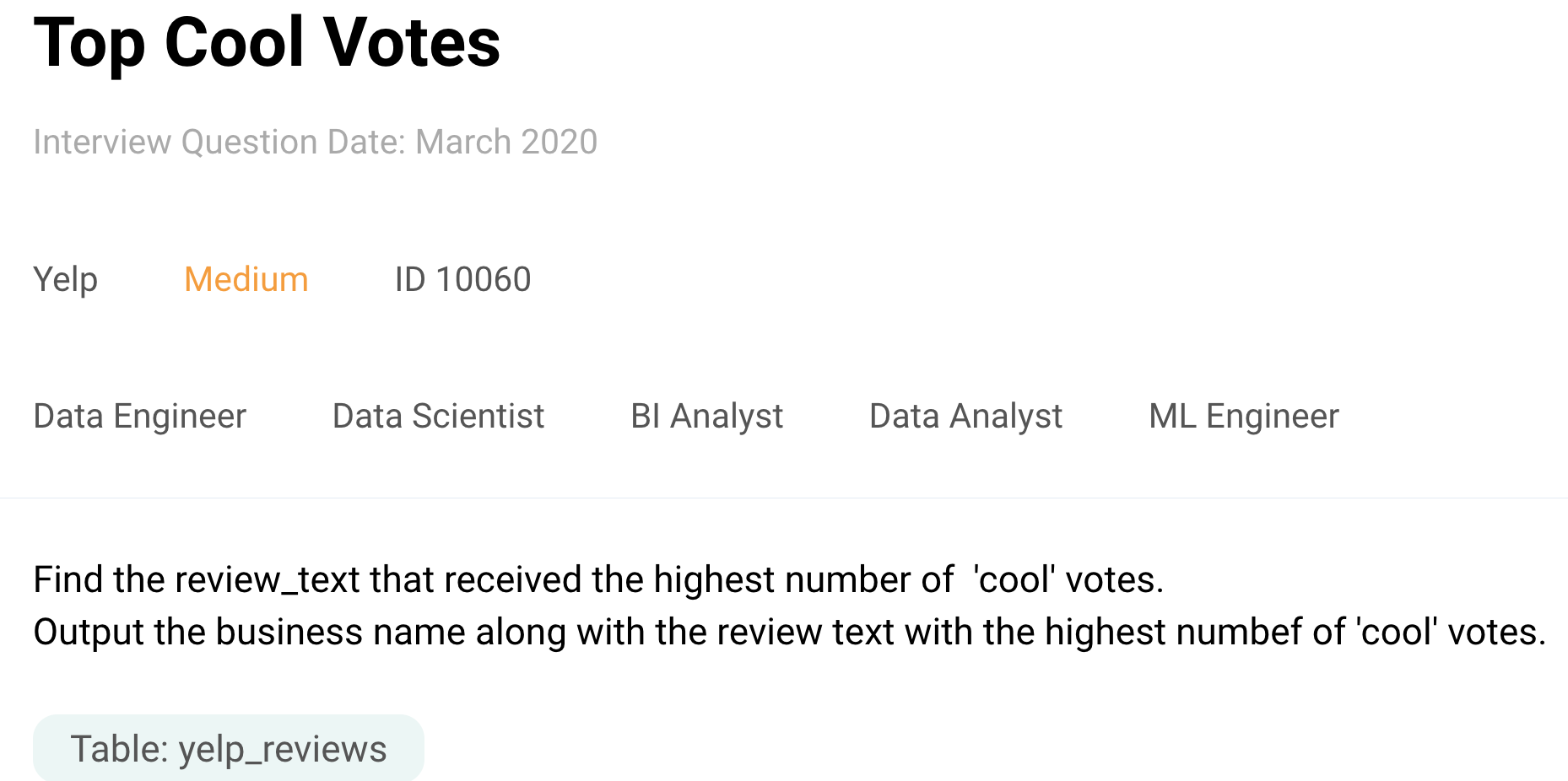Open the Data Engineer role tag
The height and width of the screenshot is (781, 1568).
pos(140,416)
